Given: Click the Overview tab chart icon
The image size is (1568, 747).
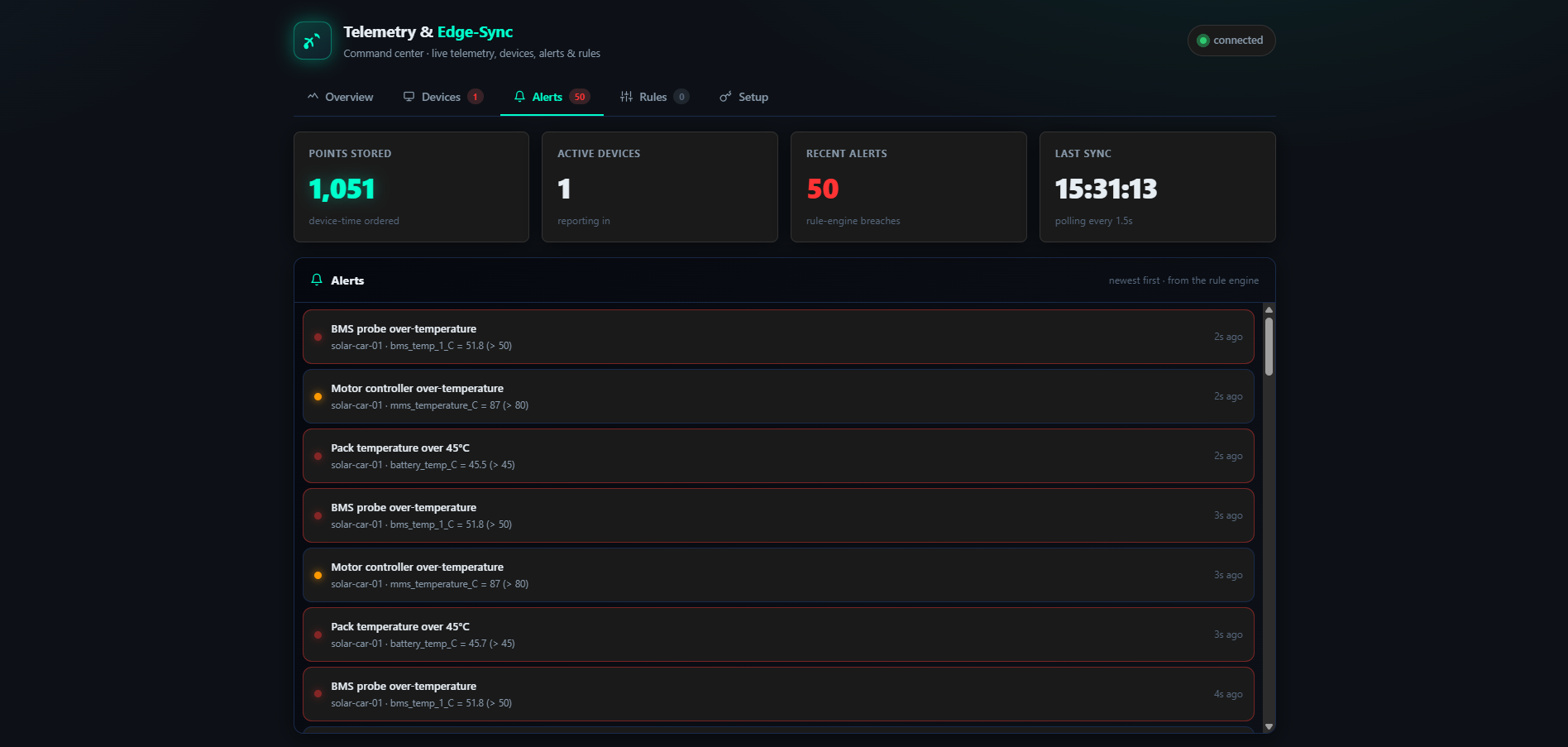Looking at the screenshot, I should point(313,97).
